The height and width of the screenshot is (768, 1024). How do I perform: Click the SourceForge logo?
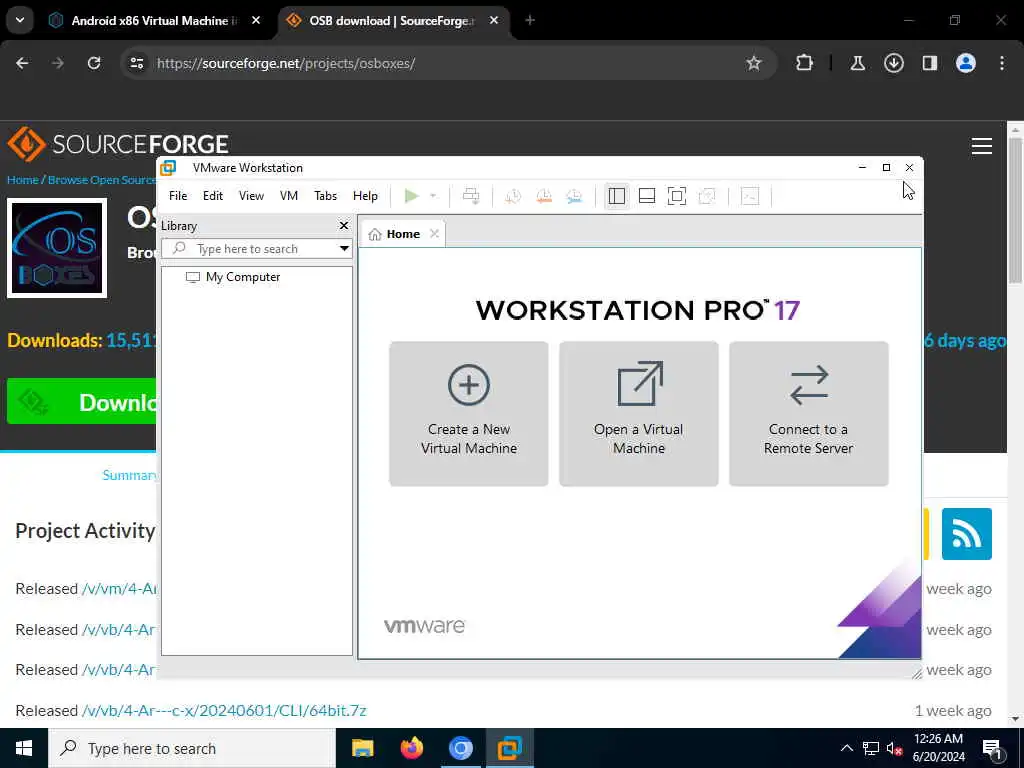[x=118, y=144]
